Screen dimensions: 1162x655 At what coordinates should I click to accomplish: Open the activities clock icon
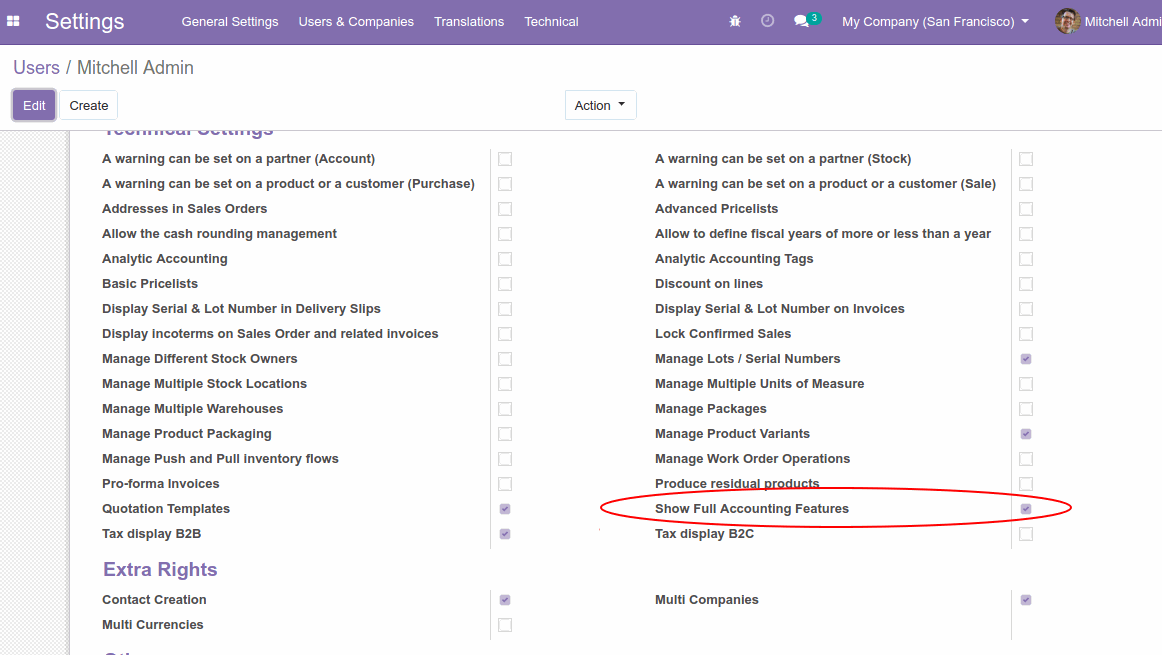click(x=767, y=21)
